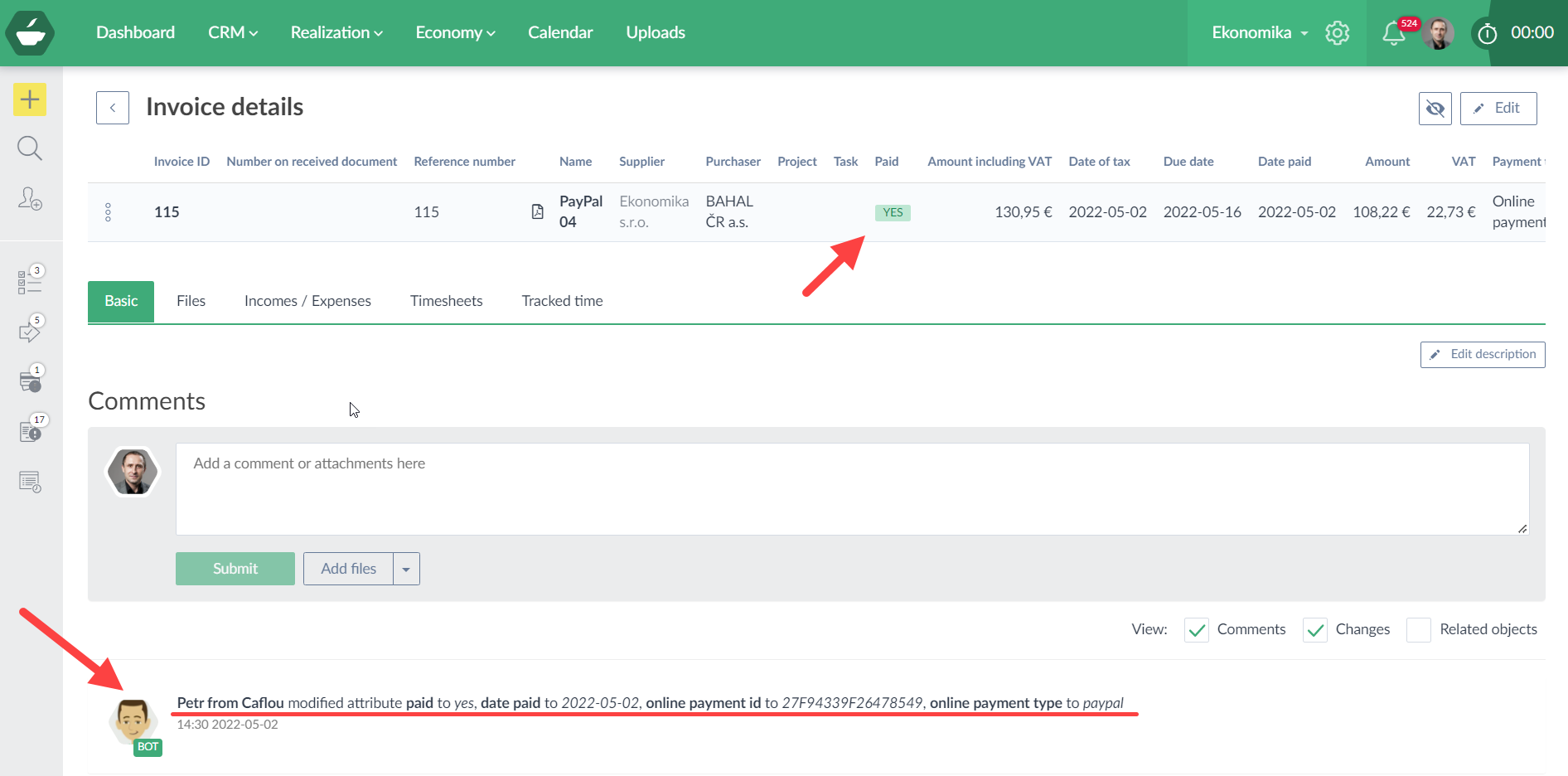Click the three-dot row actions icon
Viewport: 1568px width, 776px height.
(x=108, y=212)
